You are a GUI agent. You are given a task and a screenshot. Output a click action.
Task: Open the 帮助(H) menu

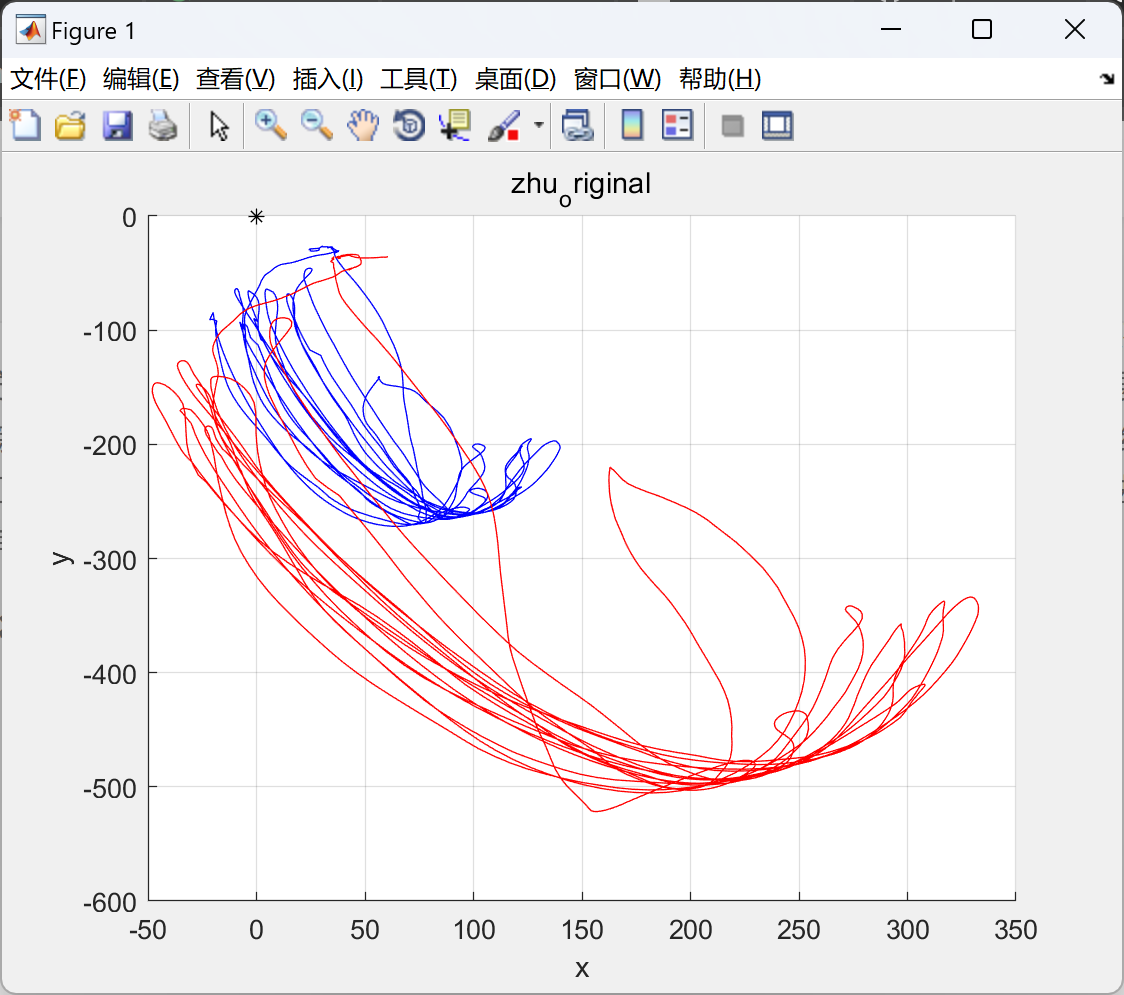[720, 79]
